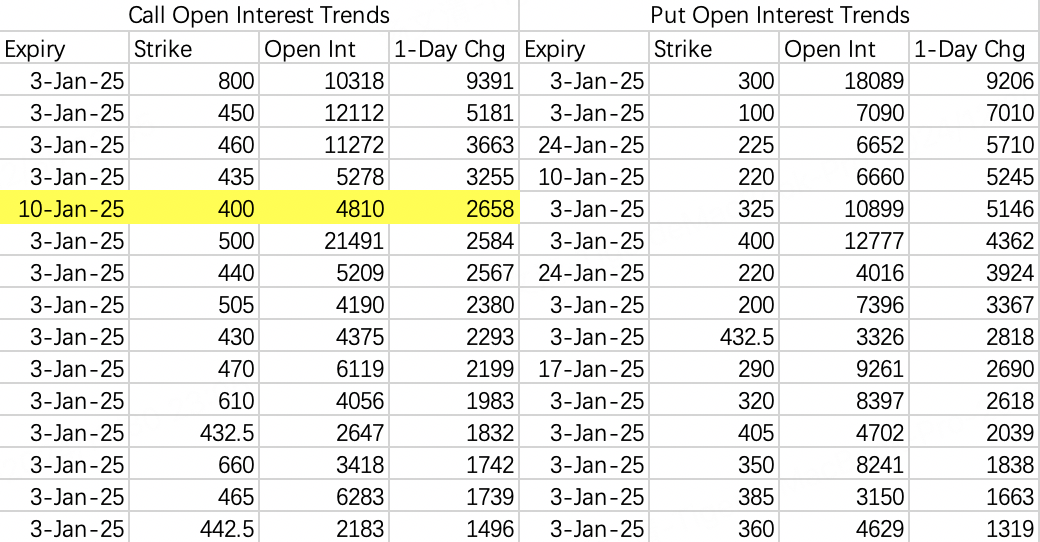Click highlighted open interest 4810 cell

[x=324, y=208]
